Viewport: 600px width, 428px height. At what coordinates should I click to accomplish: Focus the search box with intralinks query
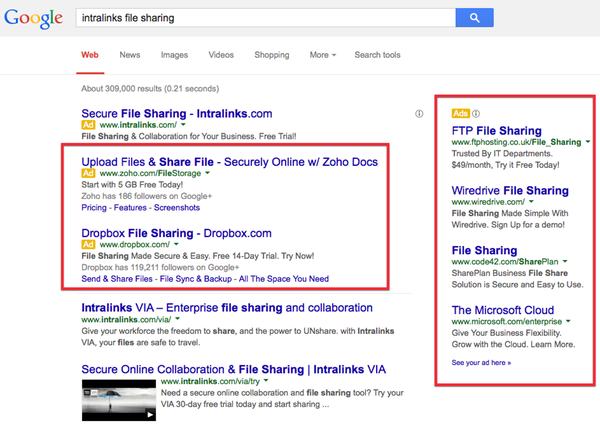coord(266,18)
